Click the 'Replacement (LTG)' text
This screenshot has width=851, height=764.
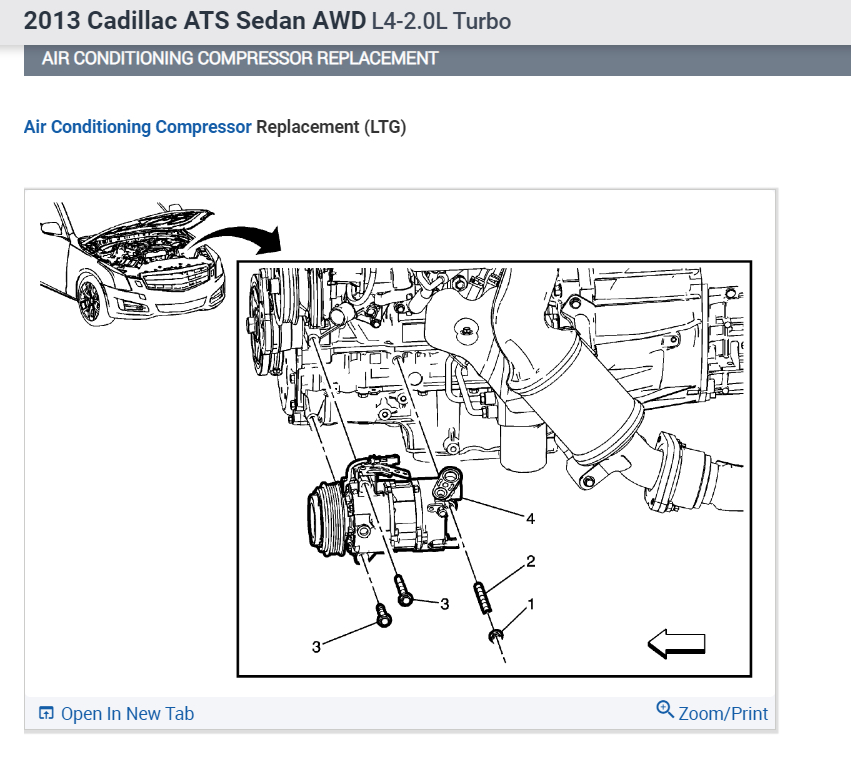click(331, 127)
